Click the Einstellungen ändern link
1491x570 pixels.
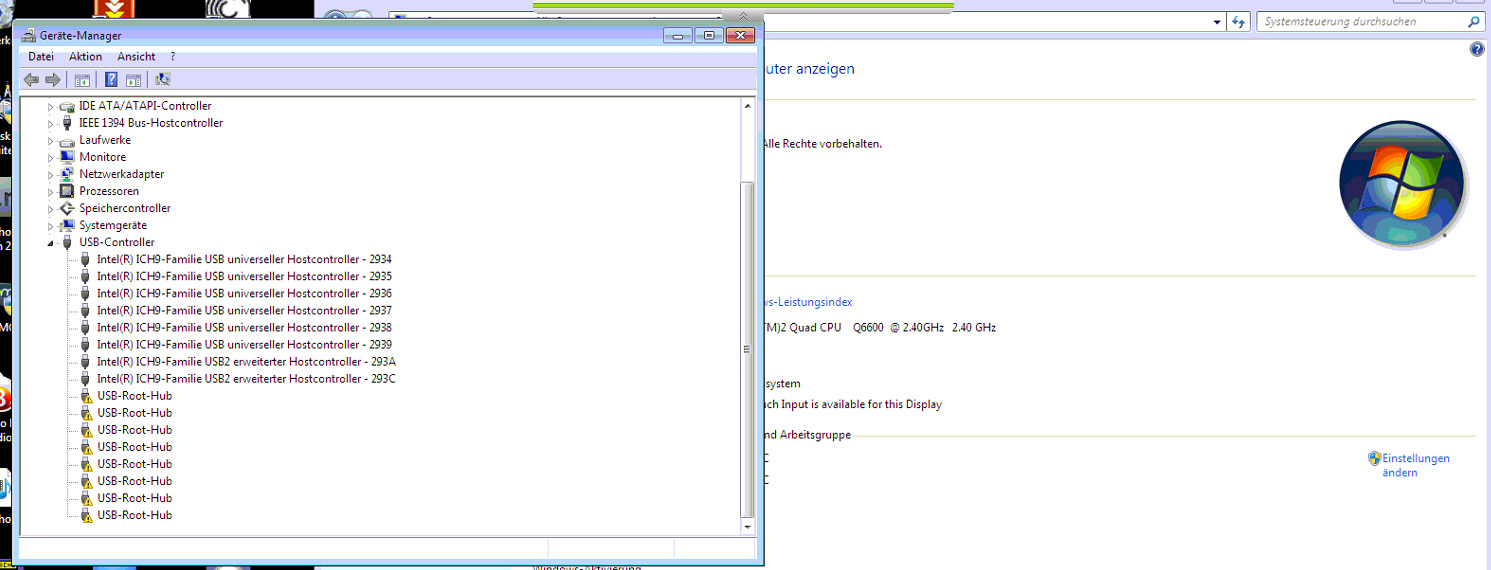pyautogui.click(x=1416, y=465)
